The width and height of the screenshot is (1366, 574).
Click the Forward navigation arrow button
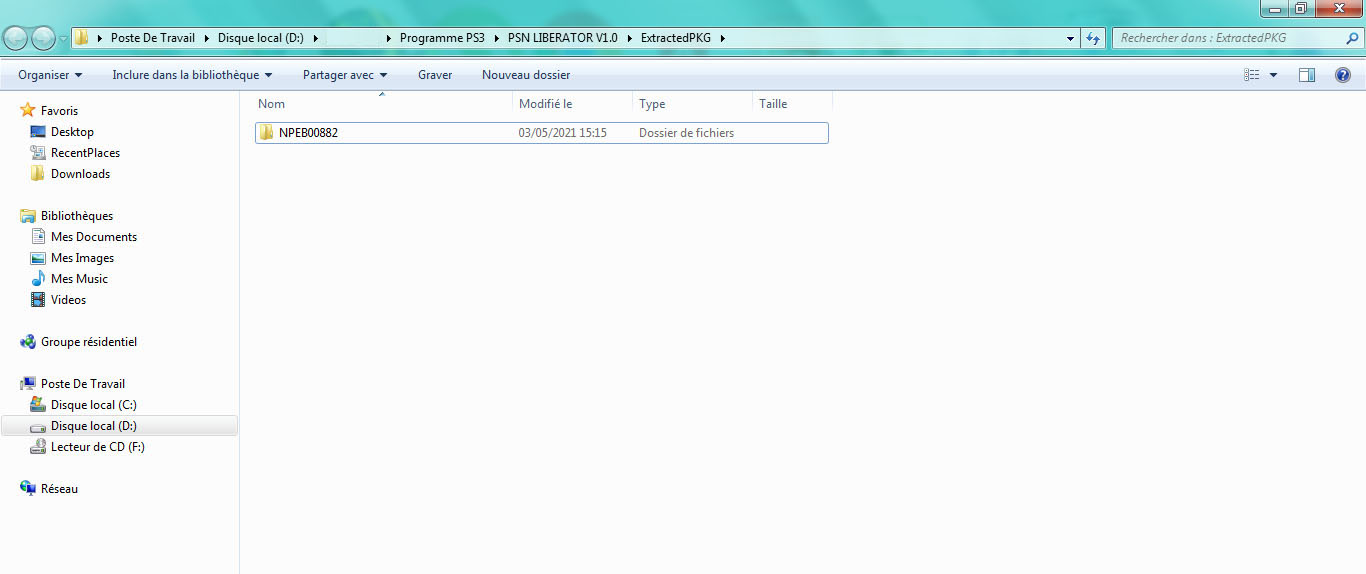(x=43, y=38)
